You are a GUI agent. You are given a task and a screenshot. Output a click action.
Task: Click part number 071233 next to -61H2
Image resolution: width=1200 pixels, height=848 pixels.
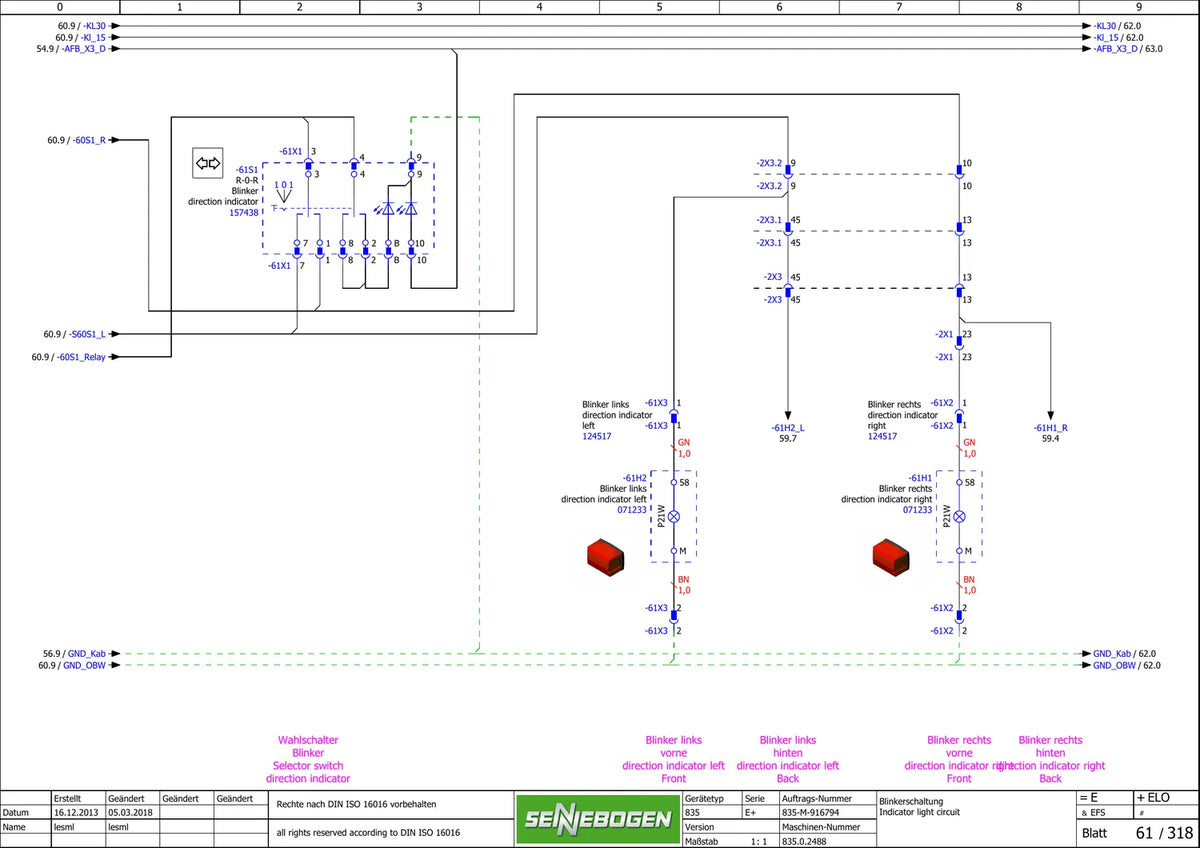click(x=632, y=509)
